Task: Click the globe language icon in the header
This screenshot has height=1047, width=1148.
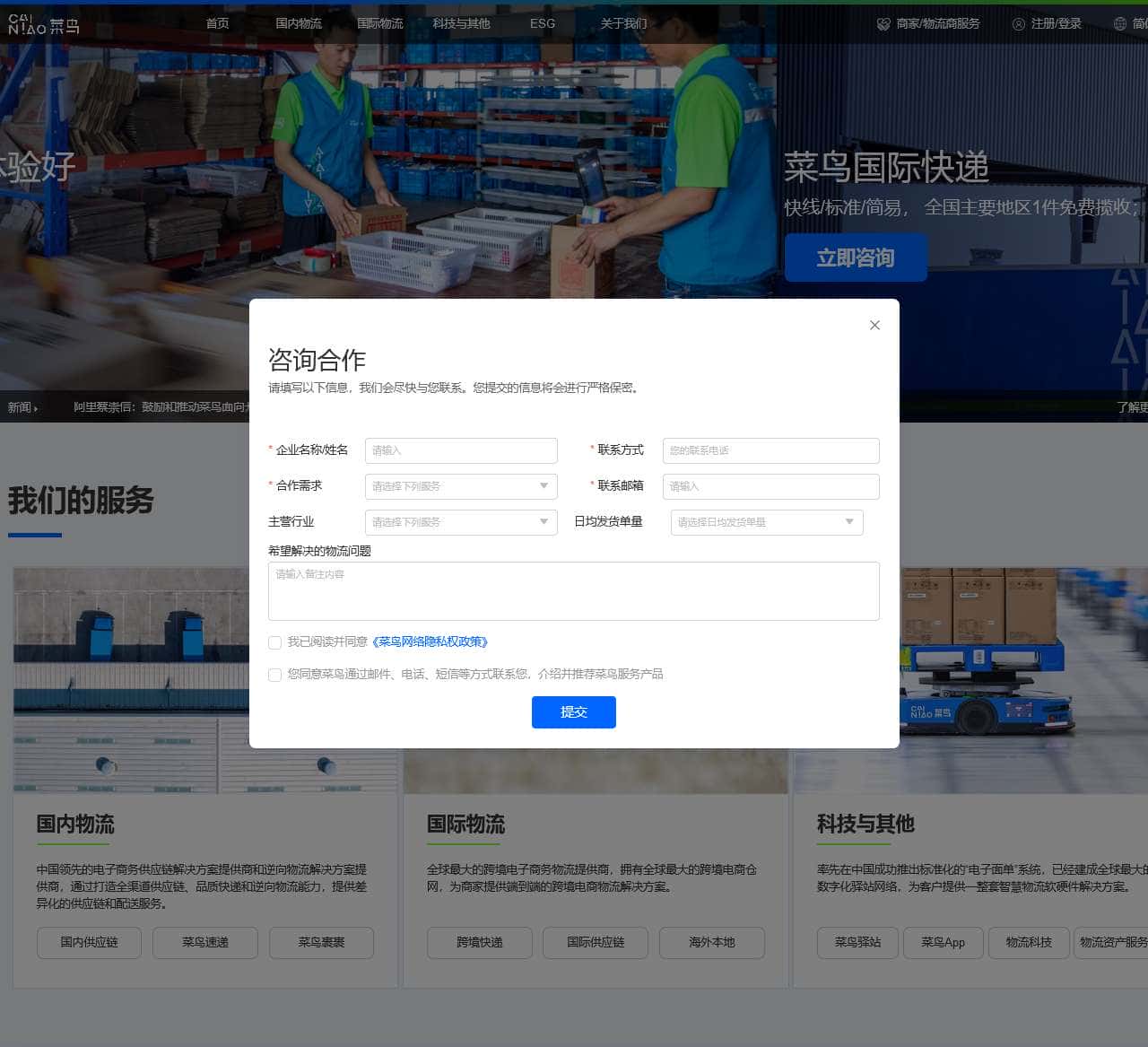Action: (x=1119, y=24)
